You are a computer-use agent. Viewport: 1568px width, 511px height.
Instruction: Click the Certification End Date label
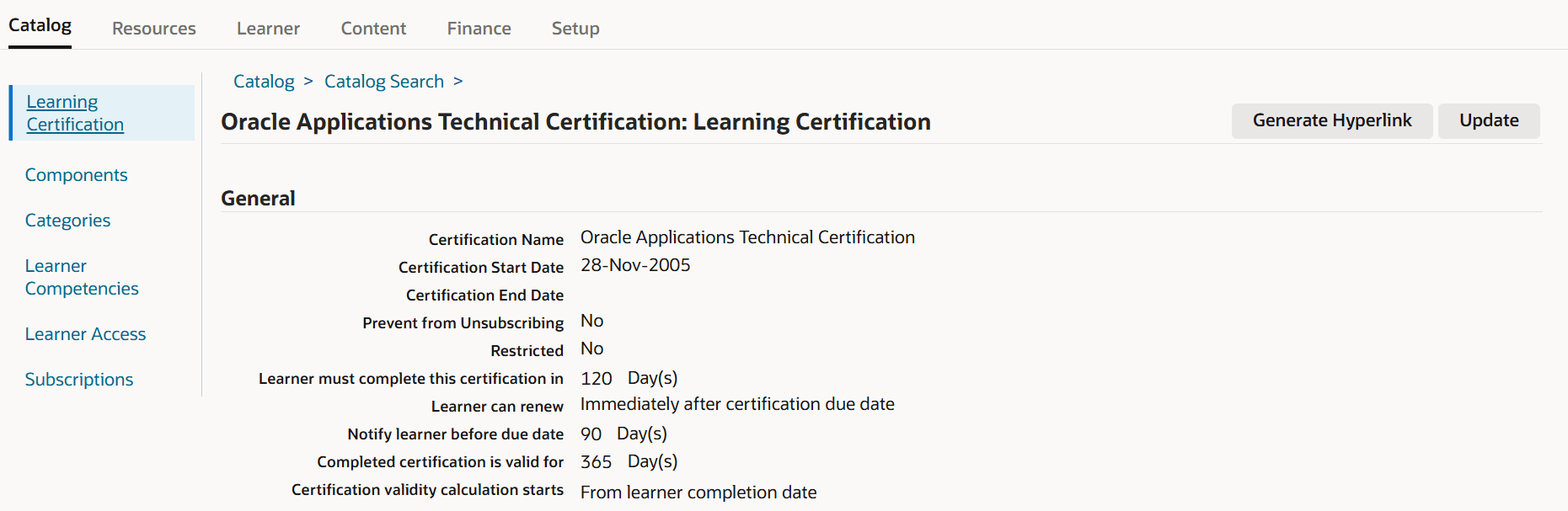(x=484, y=295)
